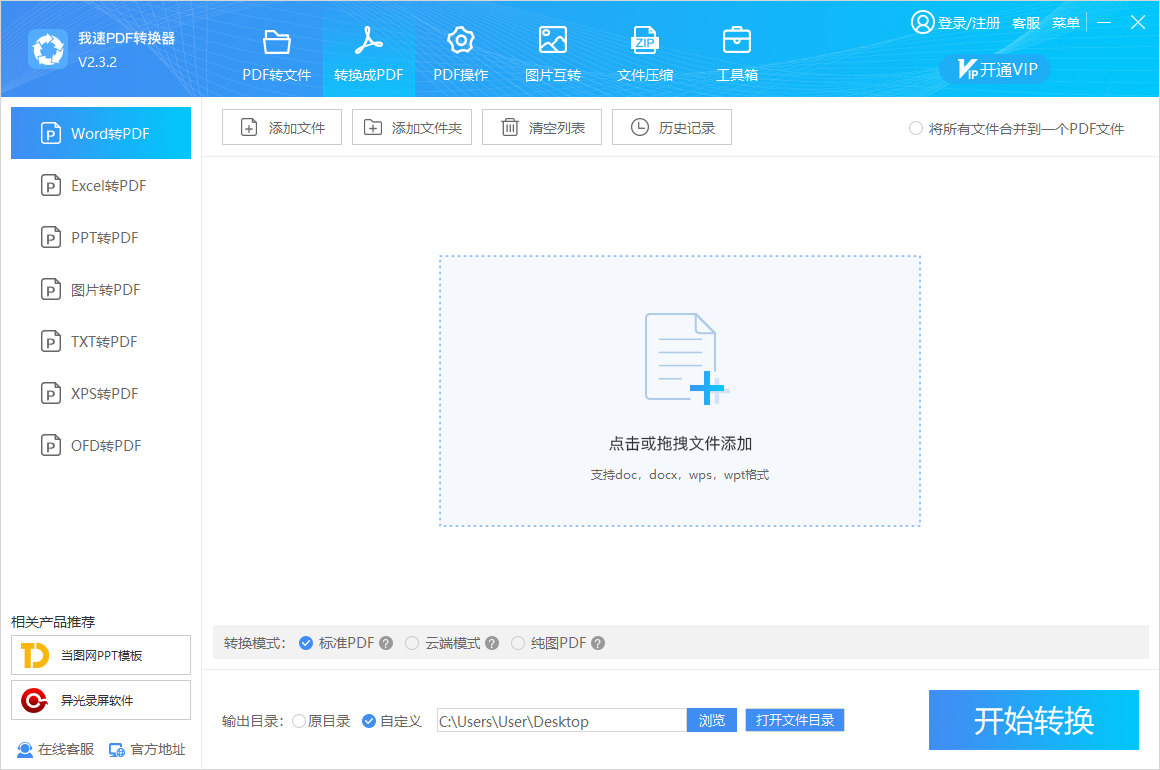Screen dimensions: 1160x770
Task: Click help icon next to 云端模式
Action: 492,643
